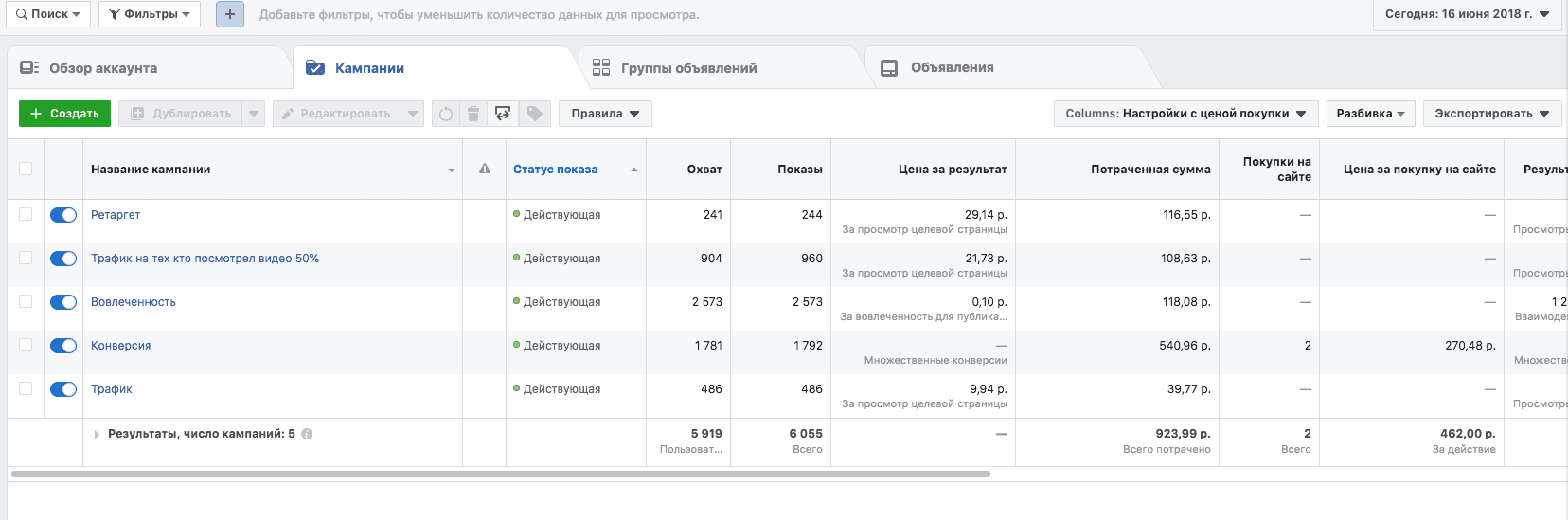1568x520 pixels.
Task: Open the Обзор аккаунта tab
Action: tap(102, 68)
